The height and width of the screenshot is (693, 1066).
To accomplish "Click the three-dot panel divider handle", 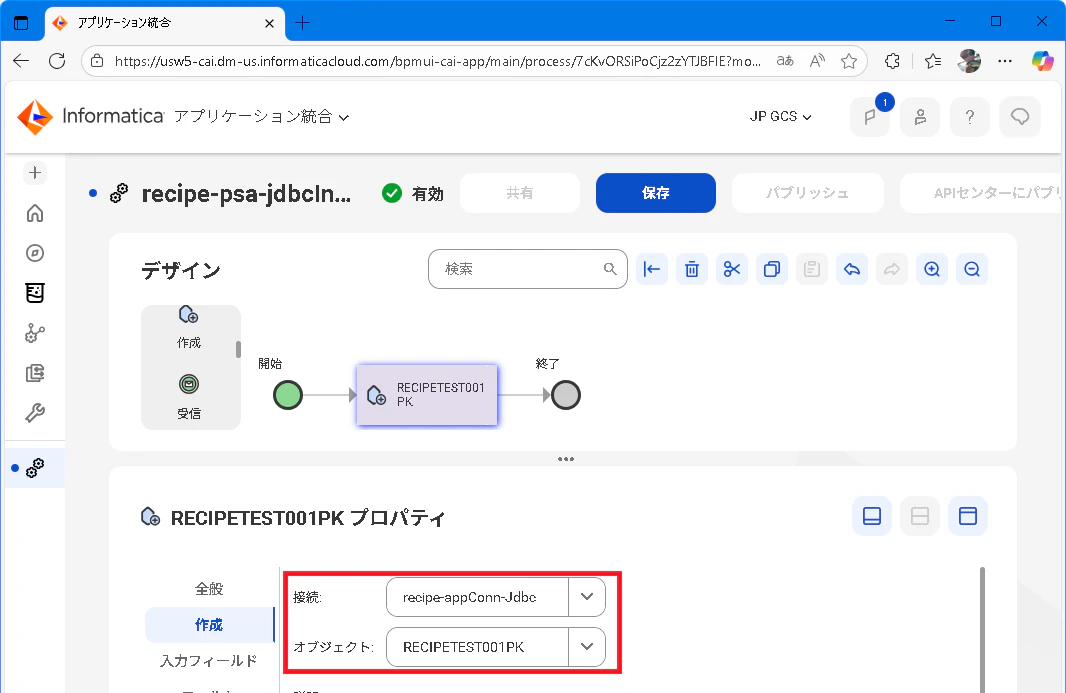I will coord(566,459).
